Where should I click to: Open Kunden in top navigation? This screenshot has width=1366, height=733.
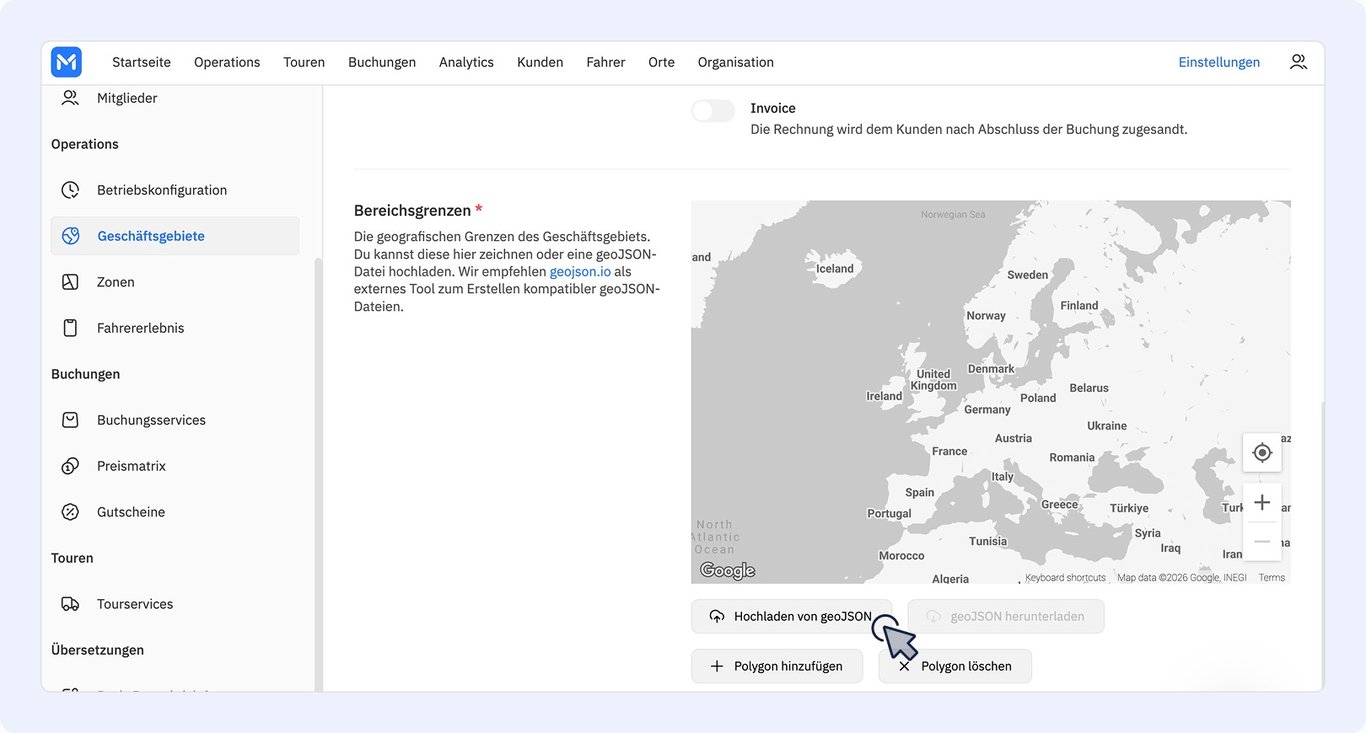click(540, 62)
